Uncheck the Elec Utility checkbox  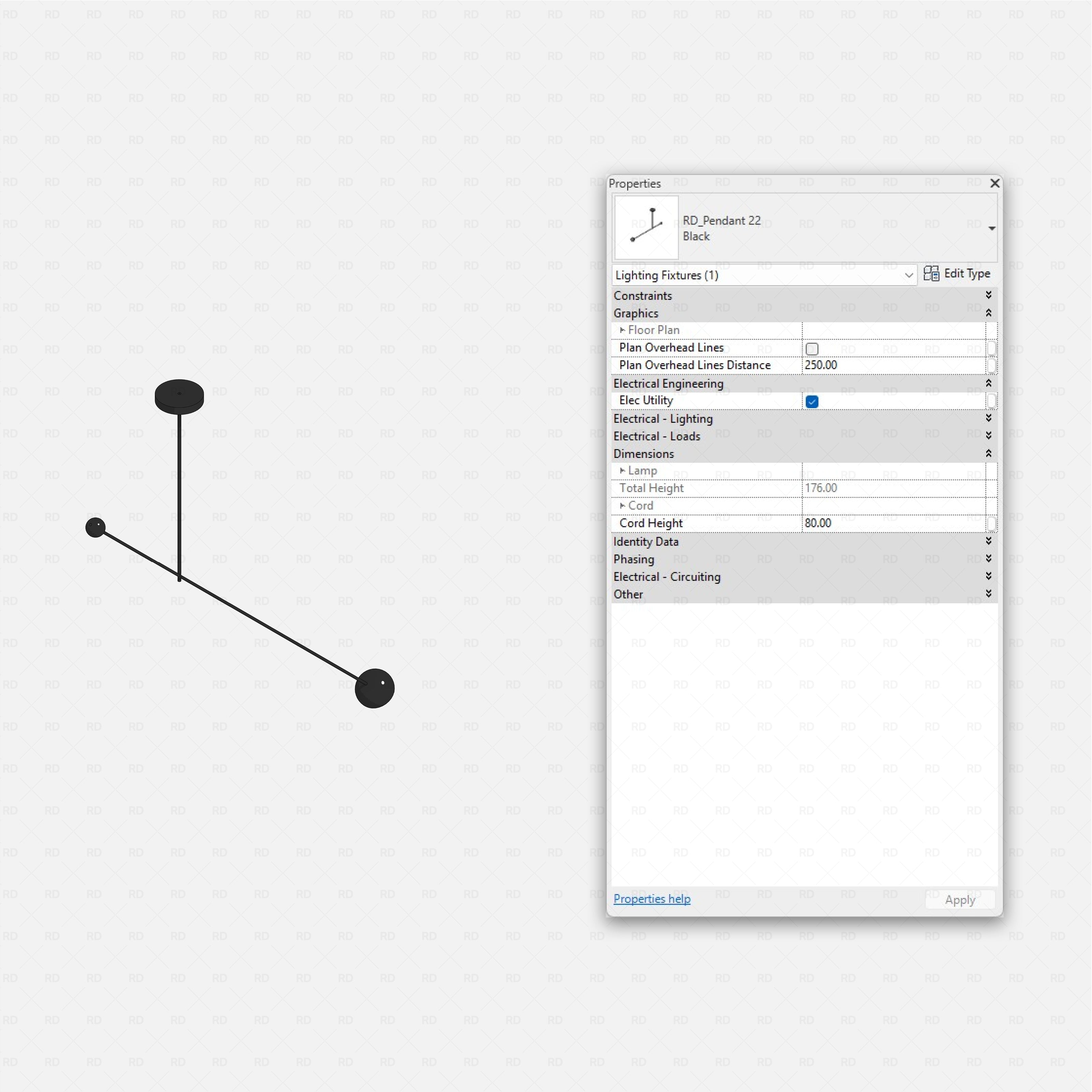click(811, 402)
